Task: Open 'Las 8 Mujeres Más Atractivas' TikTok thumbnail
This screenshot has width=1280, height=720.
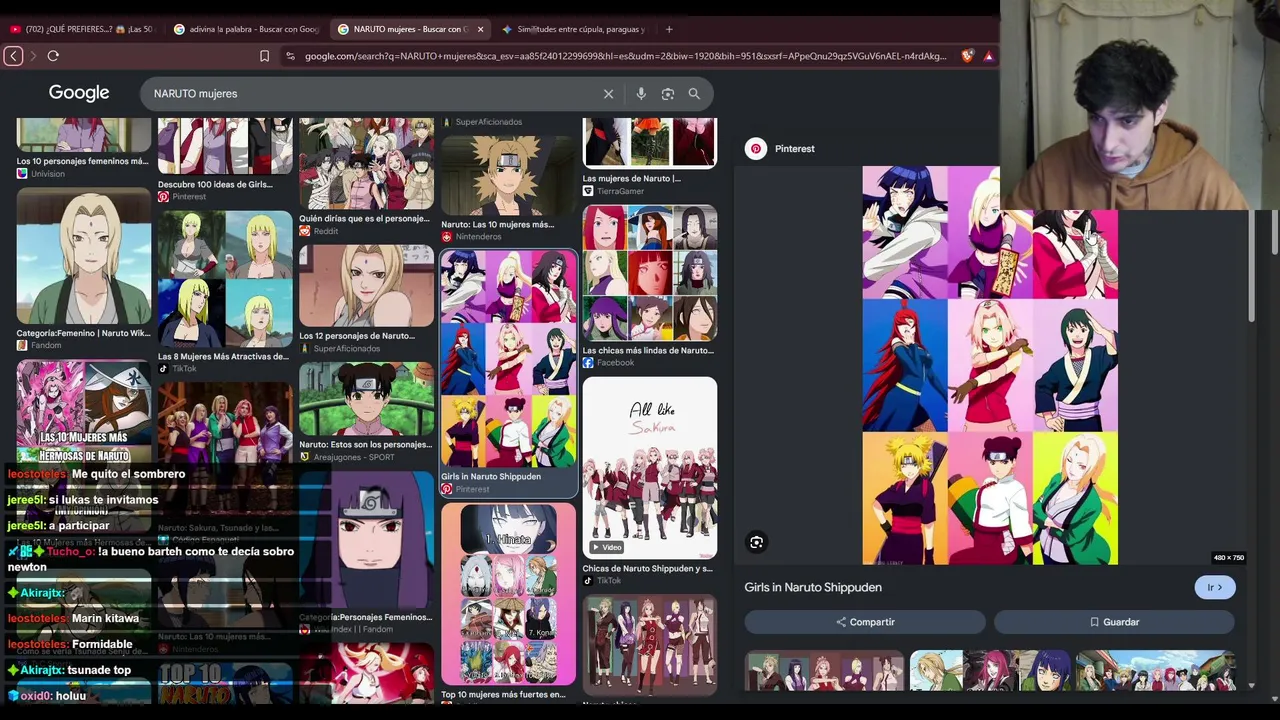Action: click(225, 279)
